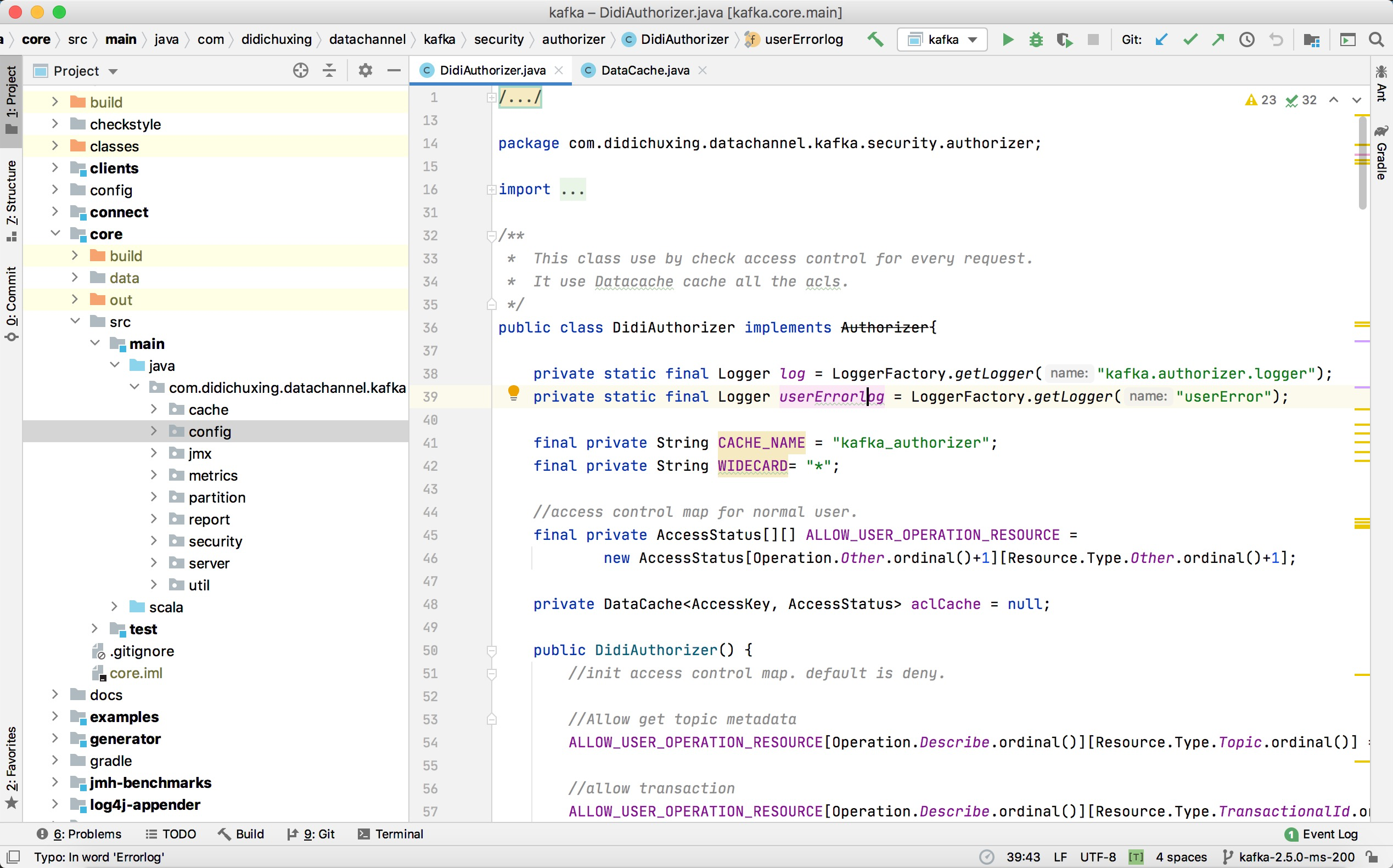This screenshot has width=1393, height=868.
Task: Click the Search Everywhere magnifier icon
Action: pos(1377,40)
